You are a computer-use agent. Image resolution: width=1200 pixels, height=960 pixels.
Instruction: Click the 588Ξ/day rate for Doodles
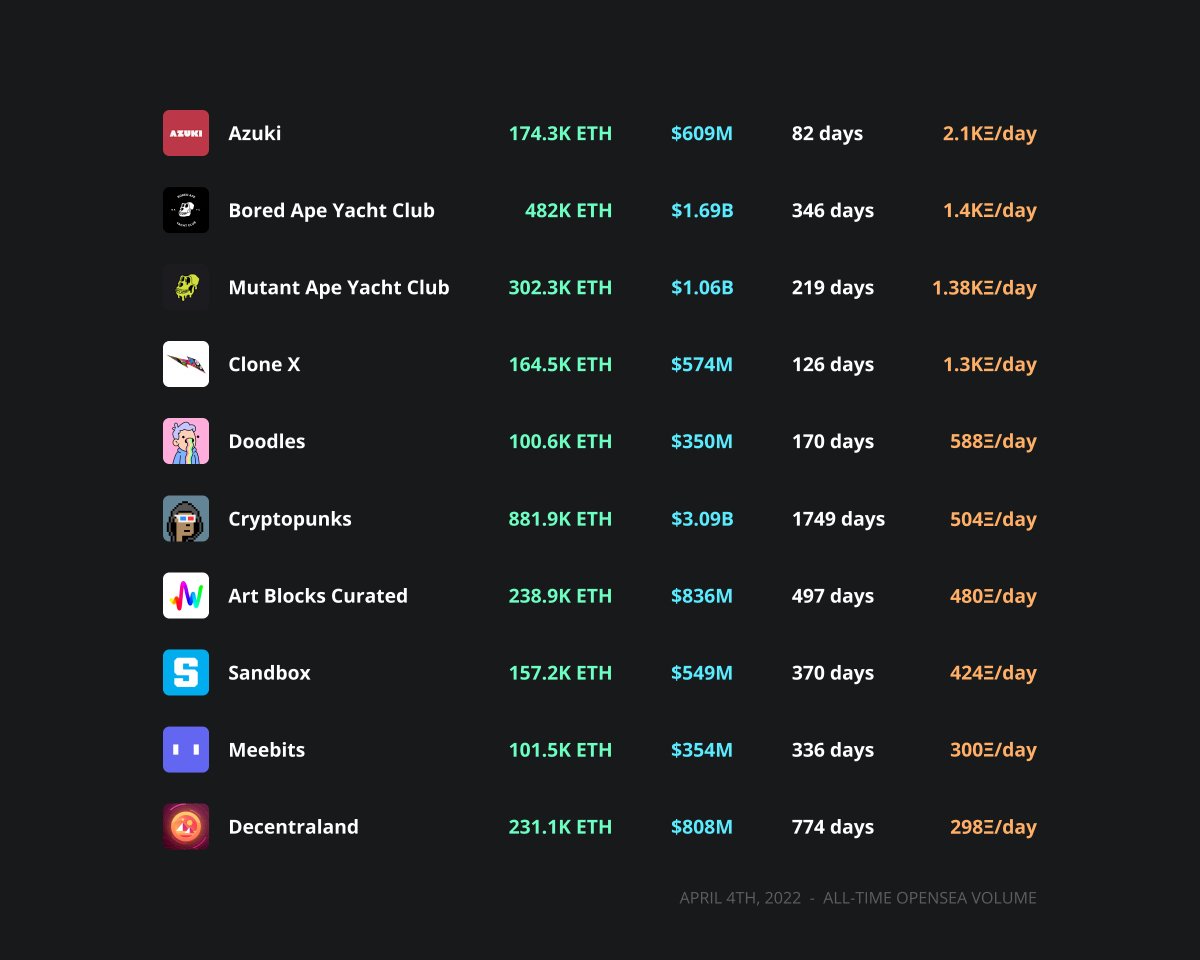click(x=992, y=441)
